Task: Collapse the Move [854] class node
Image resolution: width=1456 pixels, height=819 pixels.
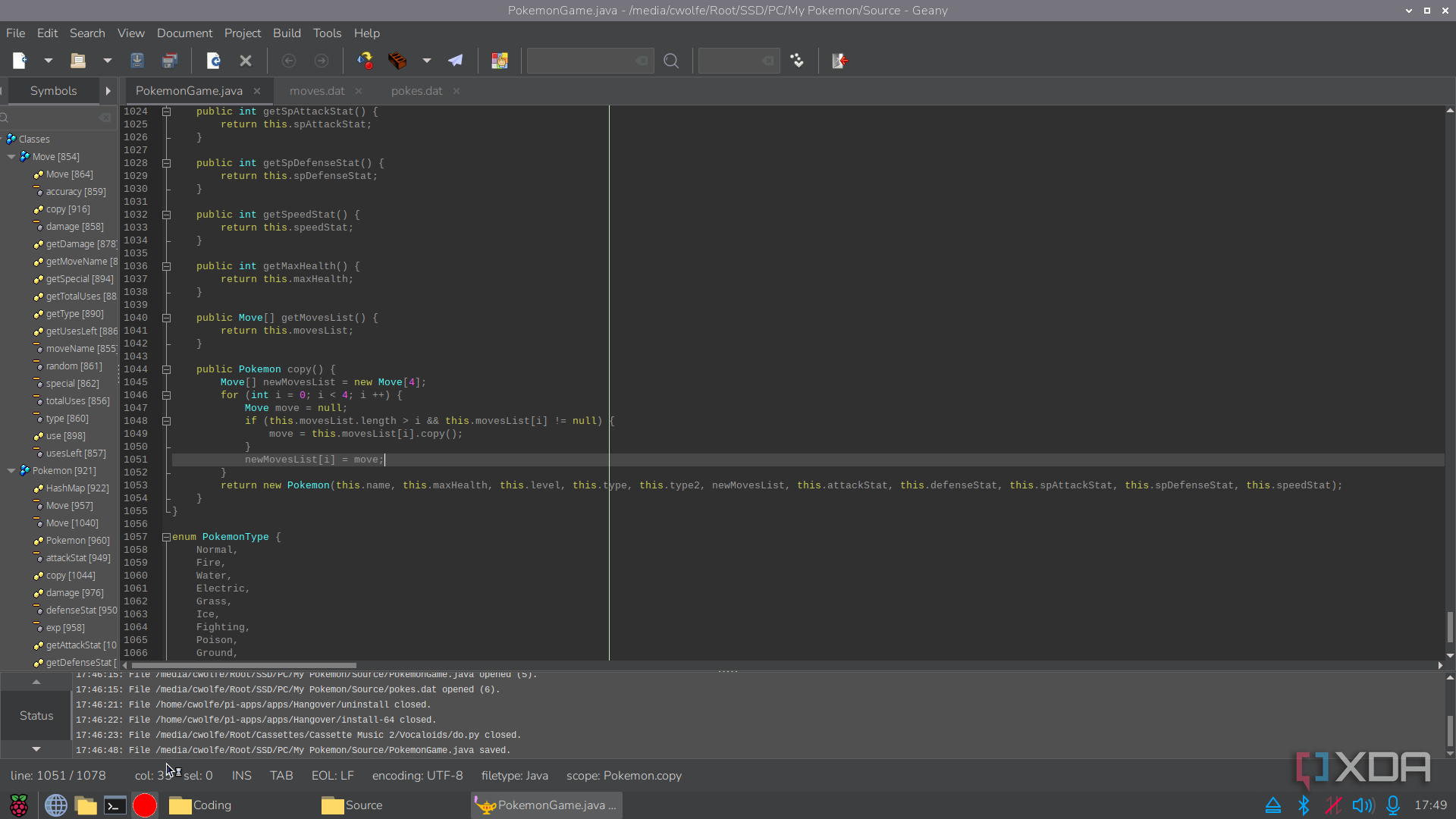Action: [x=11, y=157]
